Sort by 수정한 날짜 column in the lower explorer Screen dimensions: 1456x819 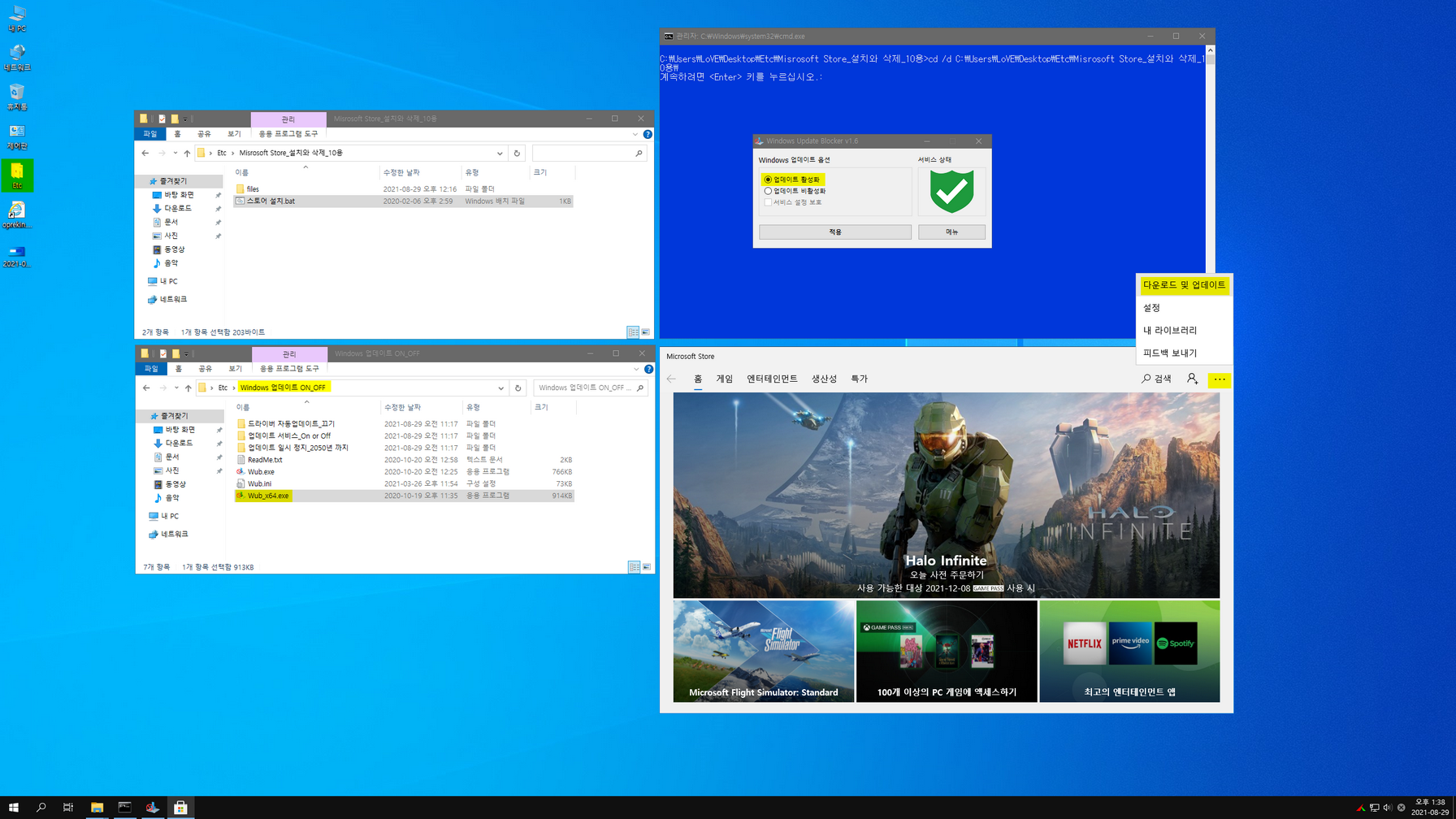pyautogui.click(x=421, y=407)
